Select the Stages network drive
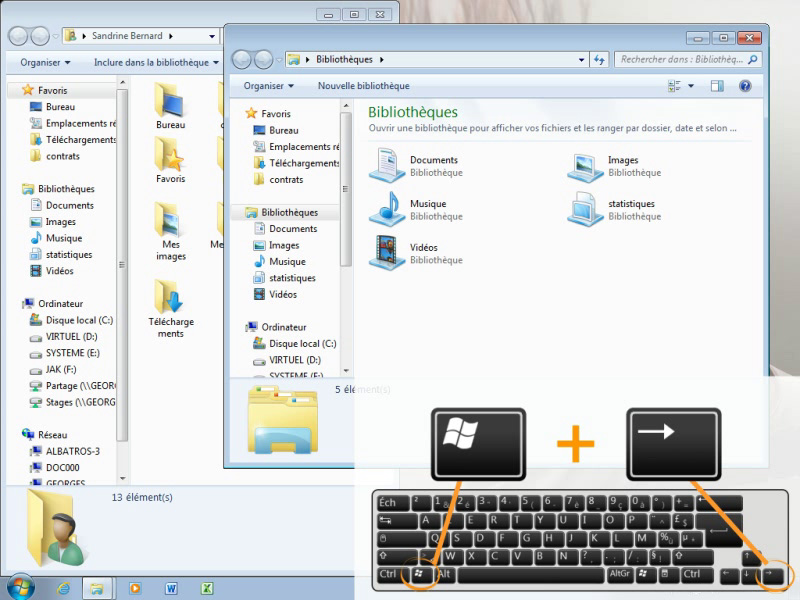 point(80,402)
